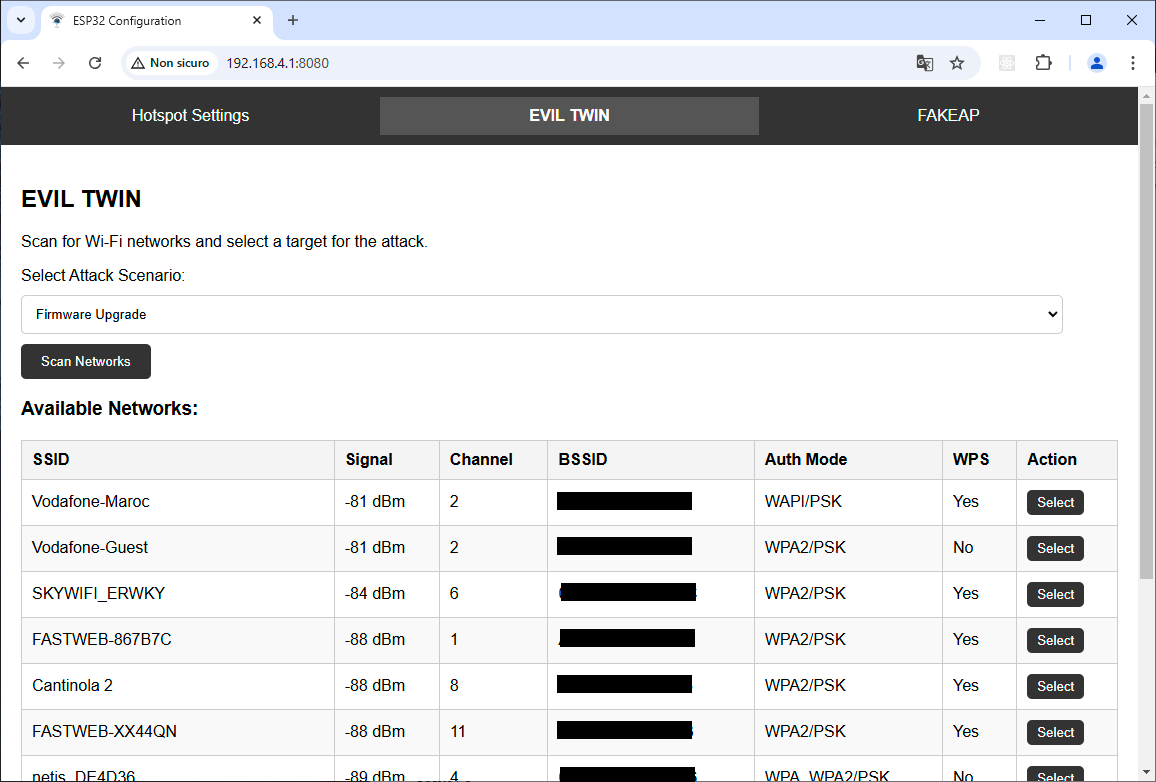Screen dimensions: 1156x782
Task: Click the Non sicuro security warning
Action: point(171,63)
